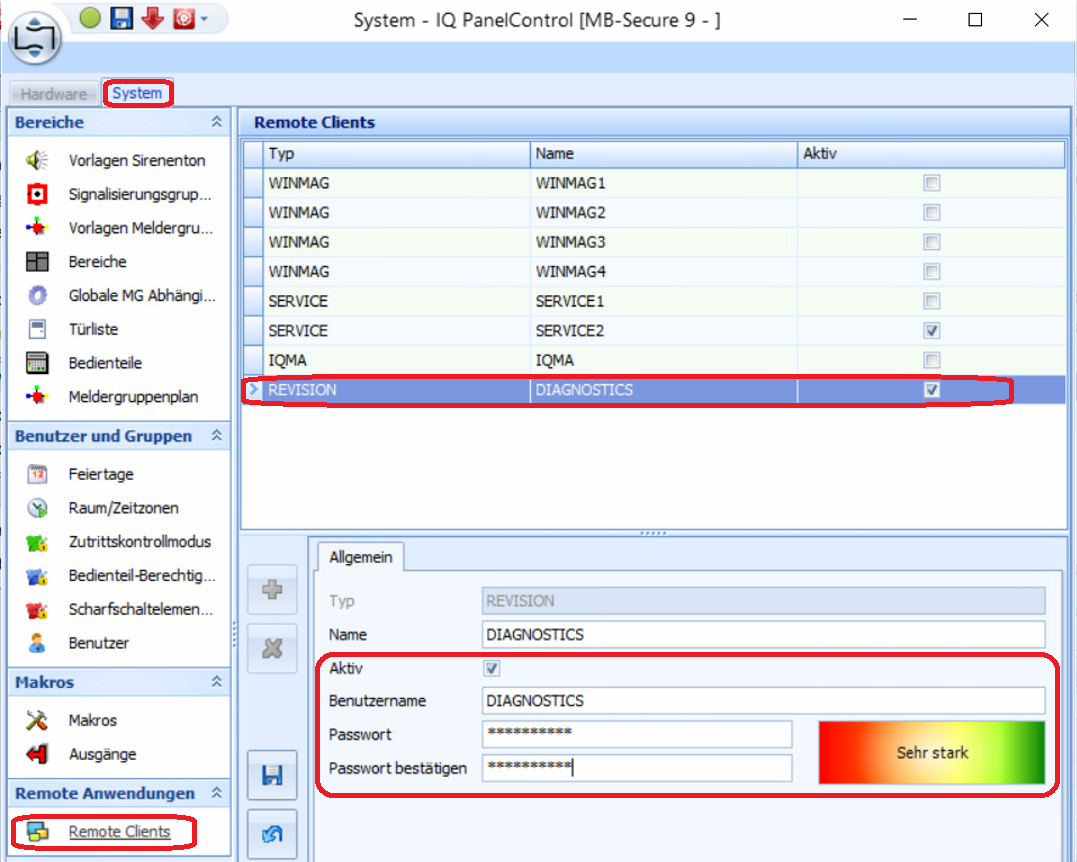Click the Bereiche grid icon
1077x862 pixels.
coord(37,262)
